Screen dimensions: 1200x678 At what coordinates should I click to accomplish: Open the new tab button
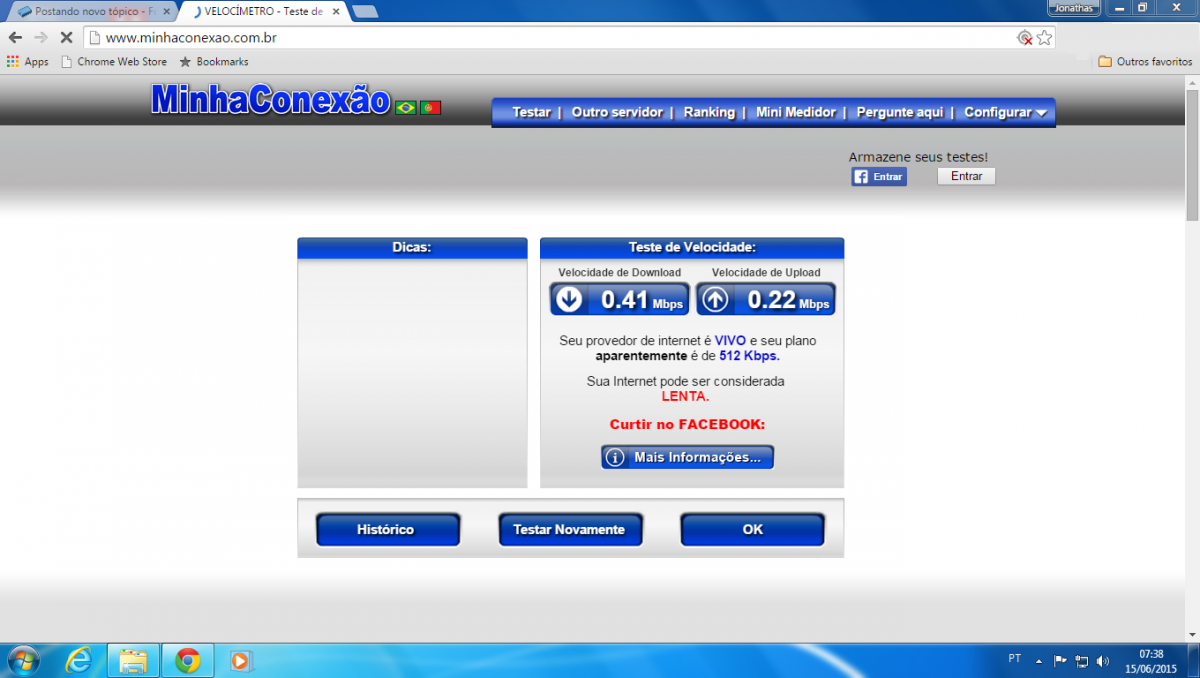pyautogui.click(x=365, y=12)
